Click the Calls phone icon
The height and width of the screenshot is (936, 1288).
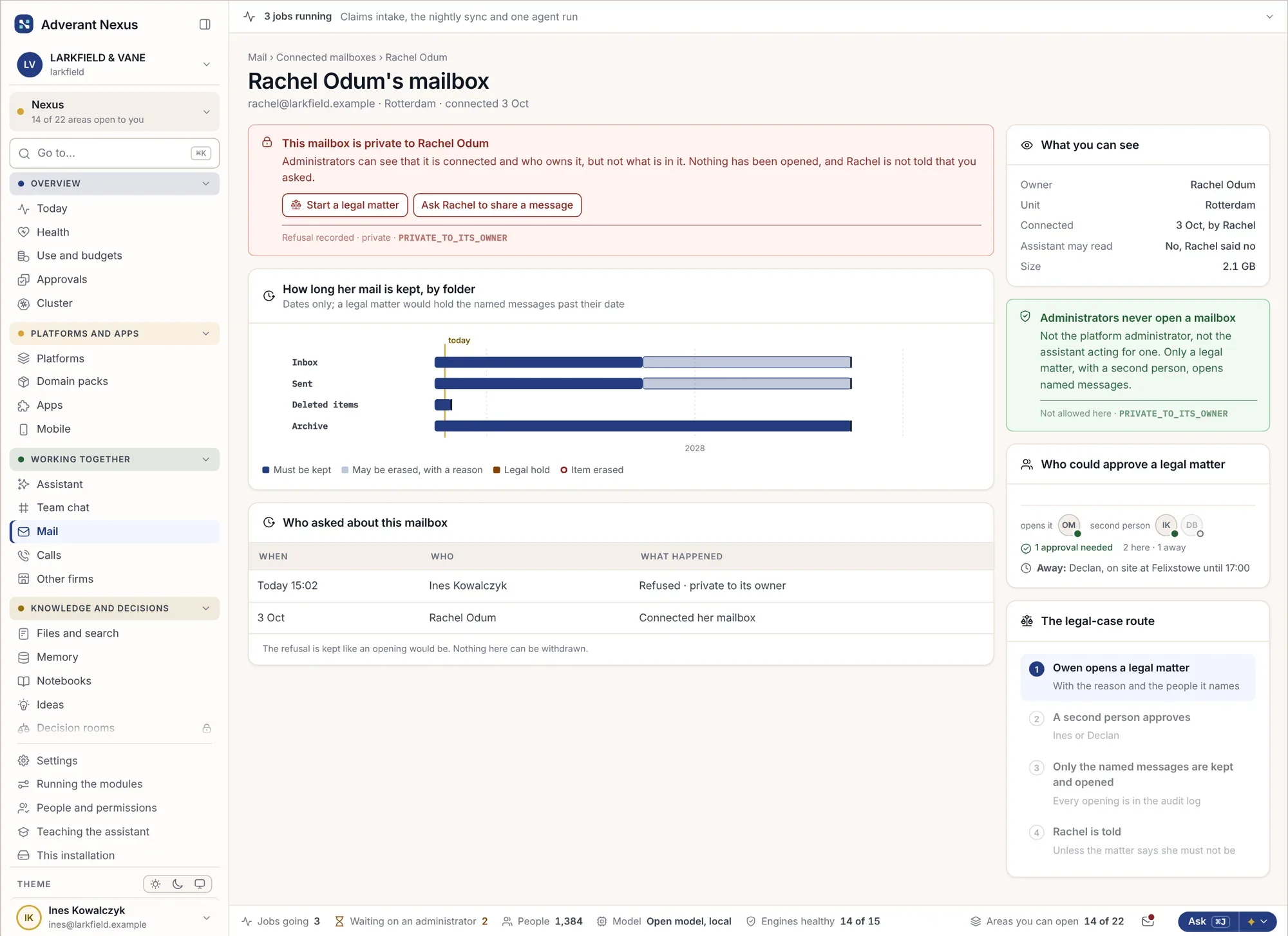[x=24, y=556]
